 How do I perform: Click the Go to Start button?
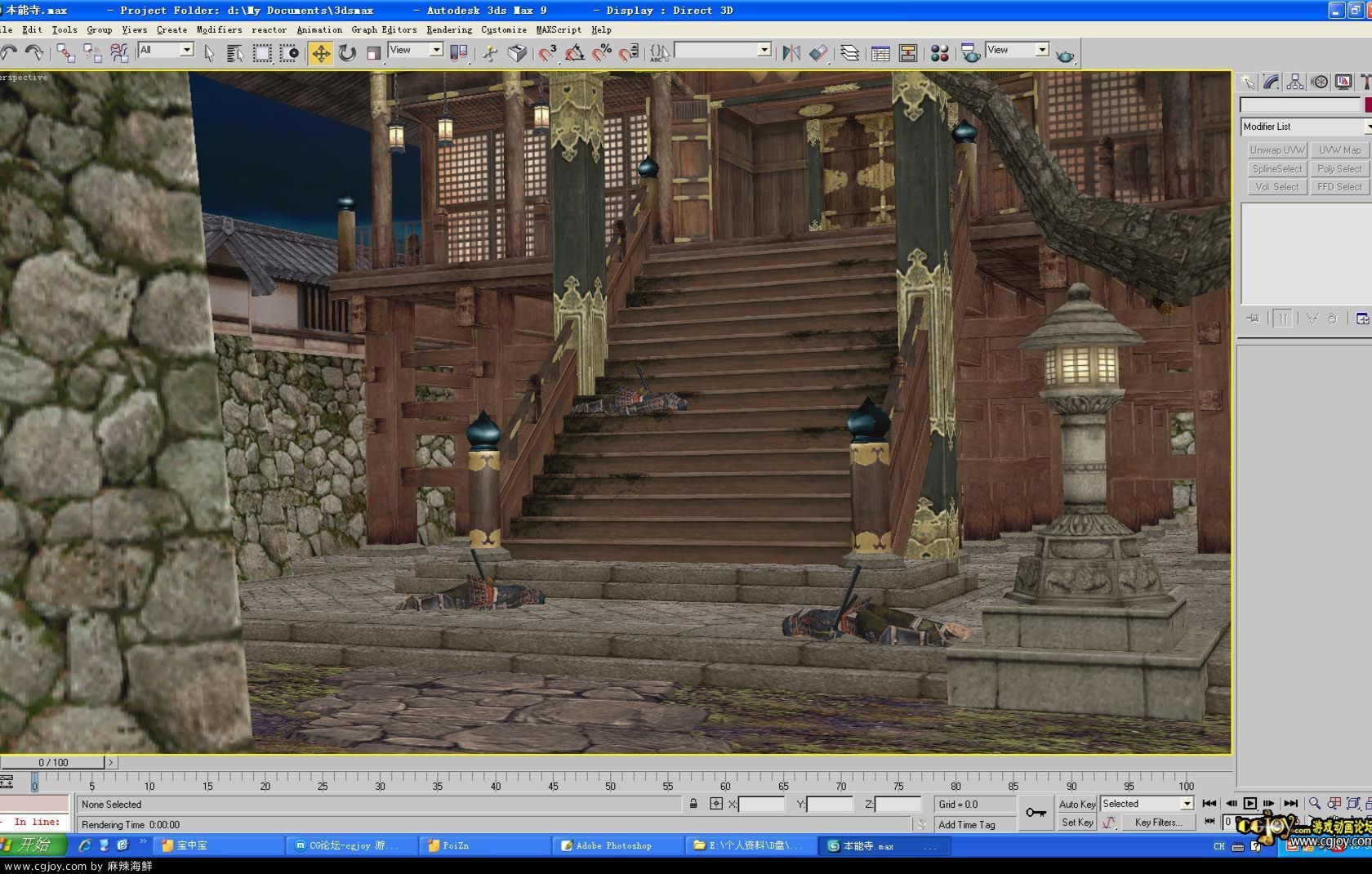pos(1209,804)
